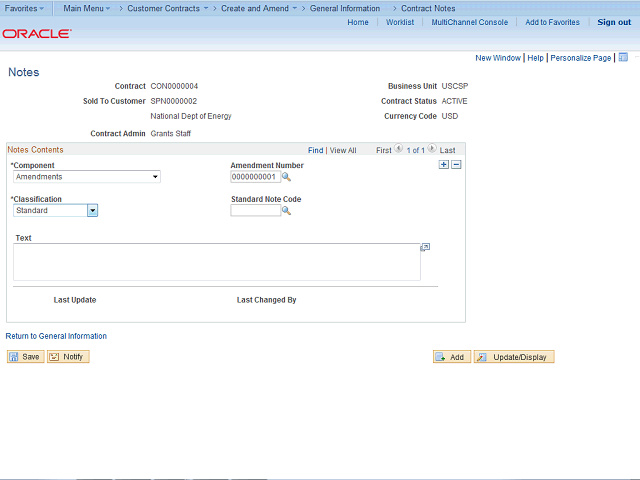
Task: Click Return to General Information link
Action: tap(56, 336)
